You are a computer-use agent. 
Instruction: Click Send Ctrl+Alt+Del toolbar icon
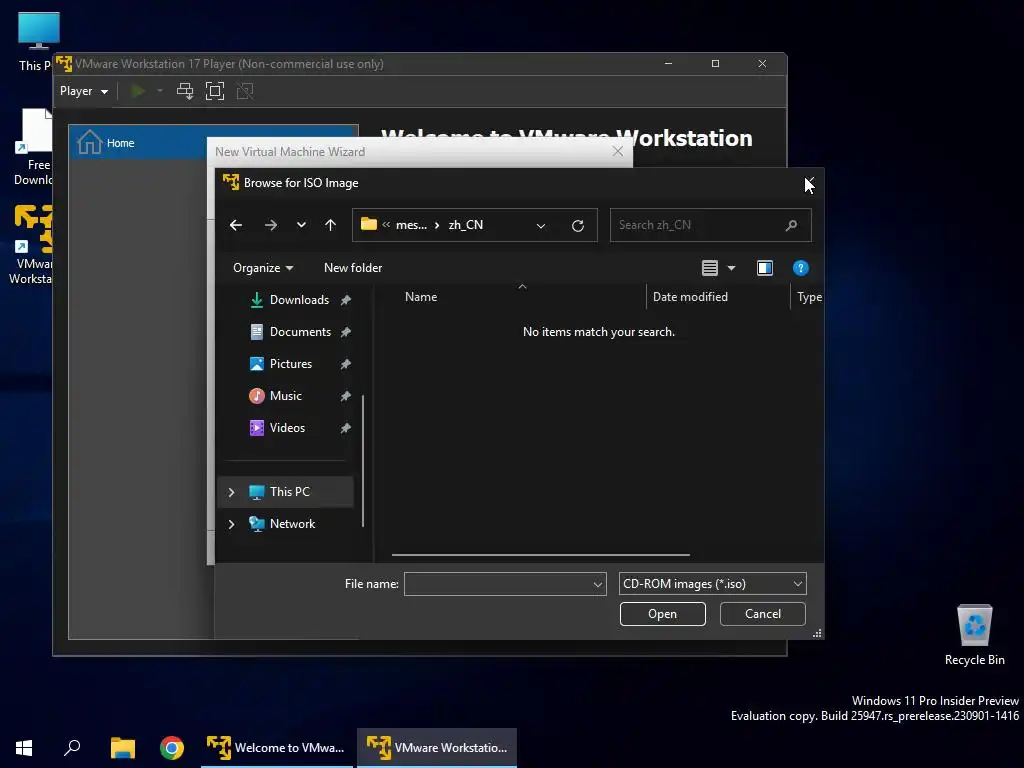click(185, 91)
